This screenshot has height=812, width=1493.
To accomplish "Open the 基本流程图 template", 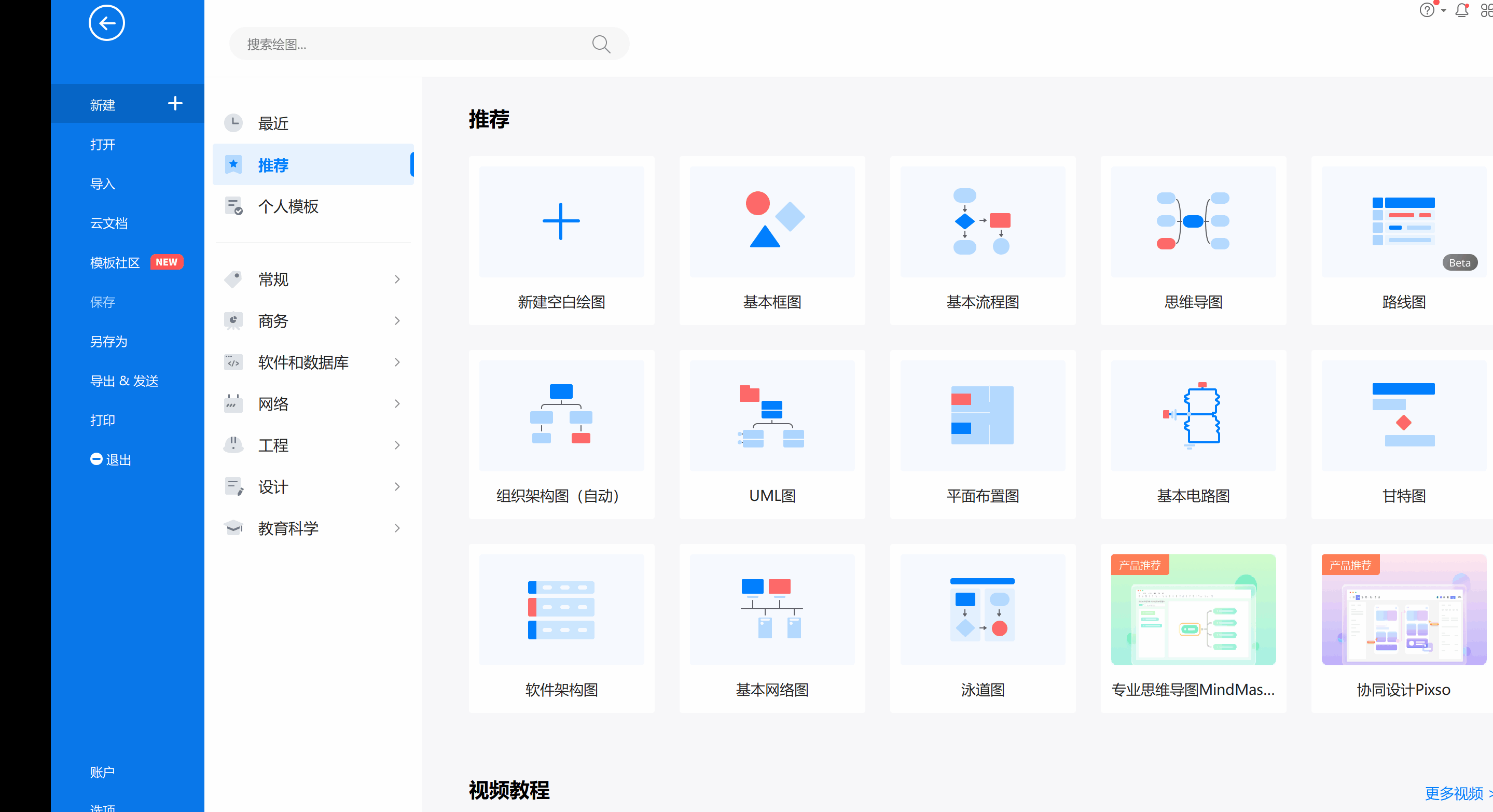I will point(983,241).
